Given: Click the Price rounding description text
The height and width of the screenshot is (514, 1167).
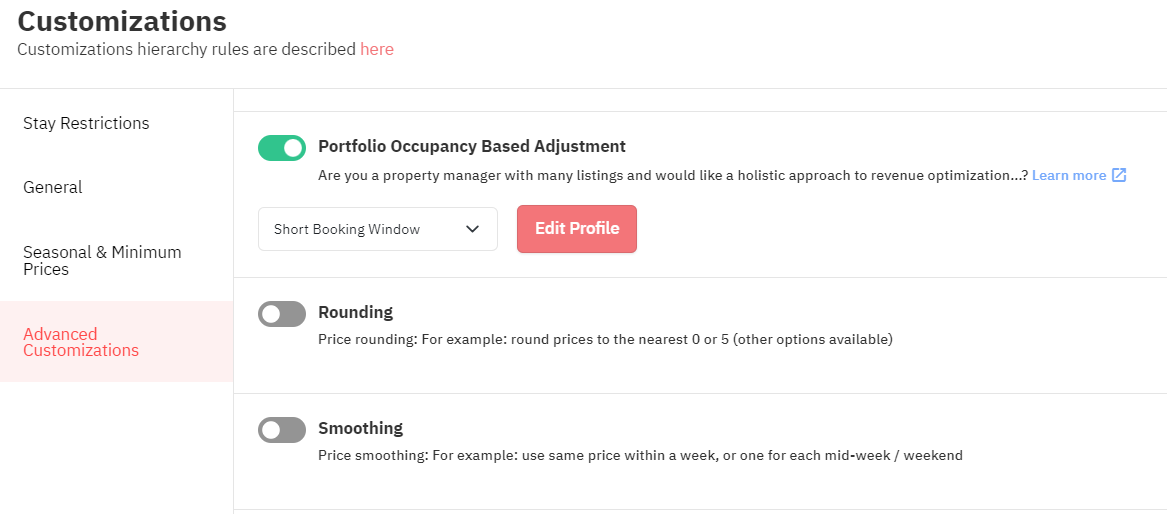Looking at the screenshot, I should (605, 340).
